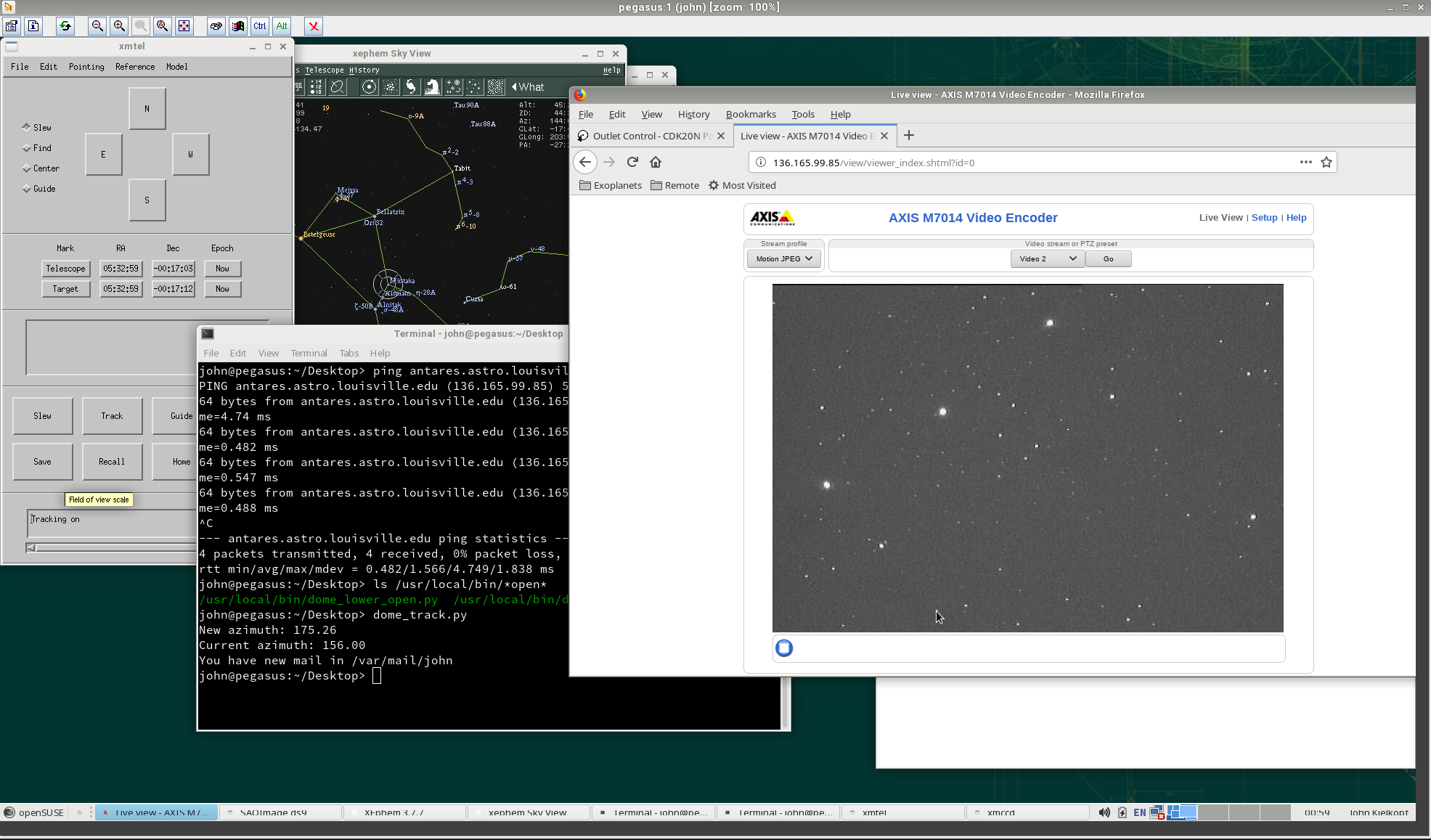Toggle the stars icon in Sky View toolbar
1431x840 pixels.
(474, 87)
